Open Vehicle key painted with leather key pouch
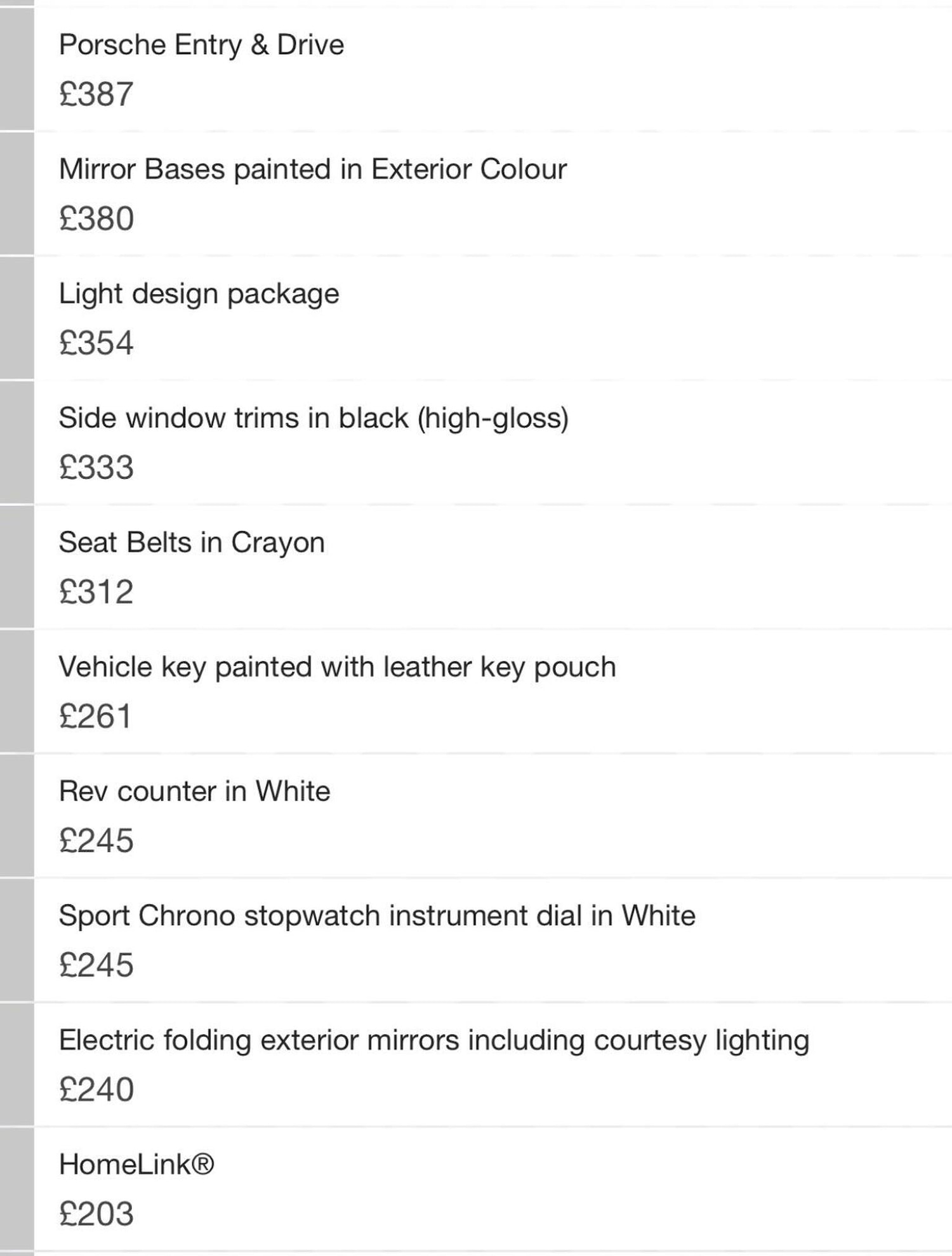Image resolution: width=952 pixels, height=1256 pixels. [x=337, y=667]
